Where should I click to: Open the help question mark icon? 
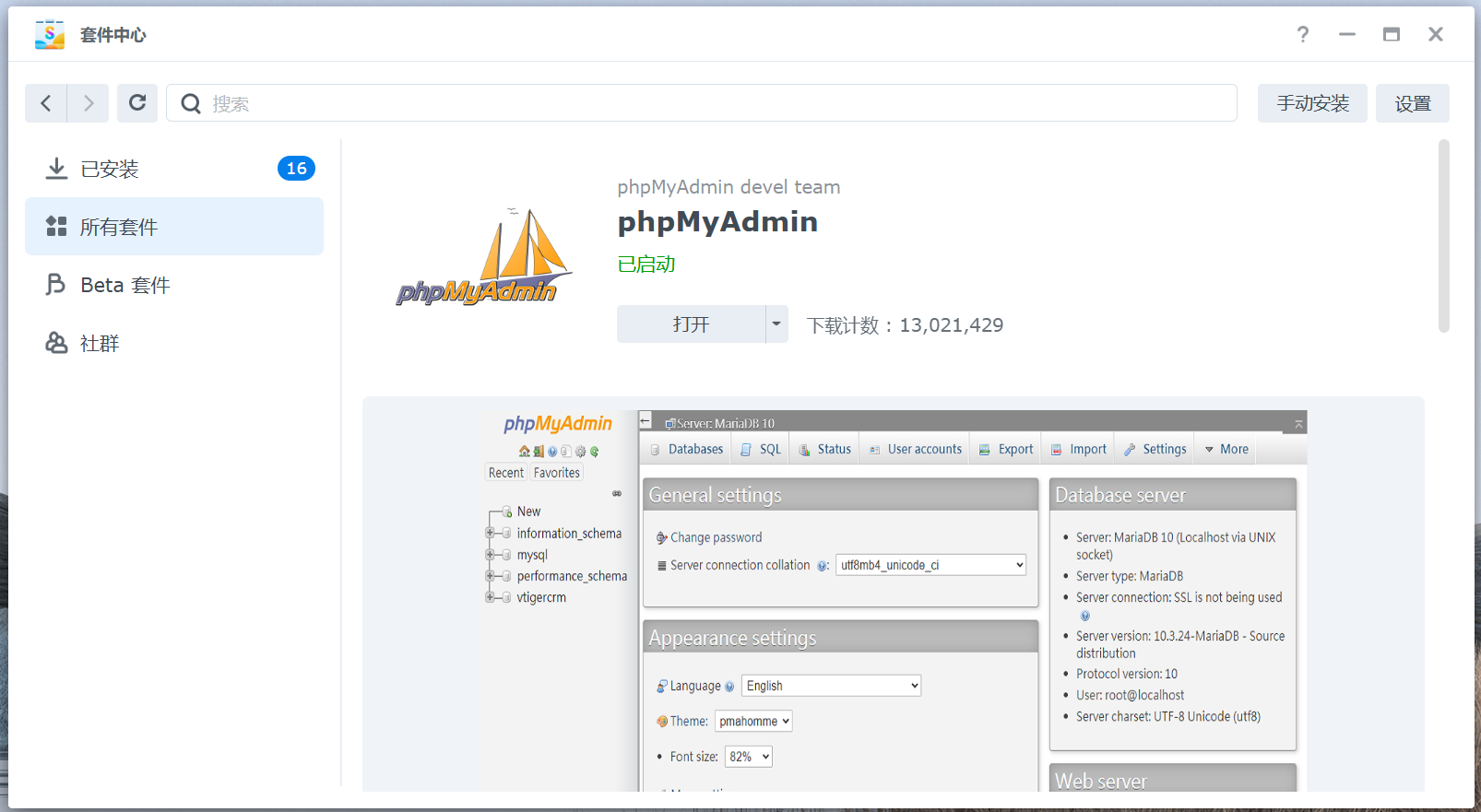(1302, 34)
